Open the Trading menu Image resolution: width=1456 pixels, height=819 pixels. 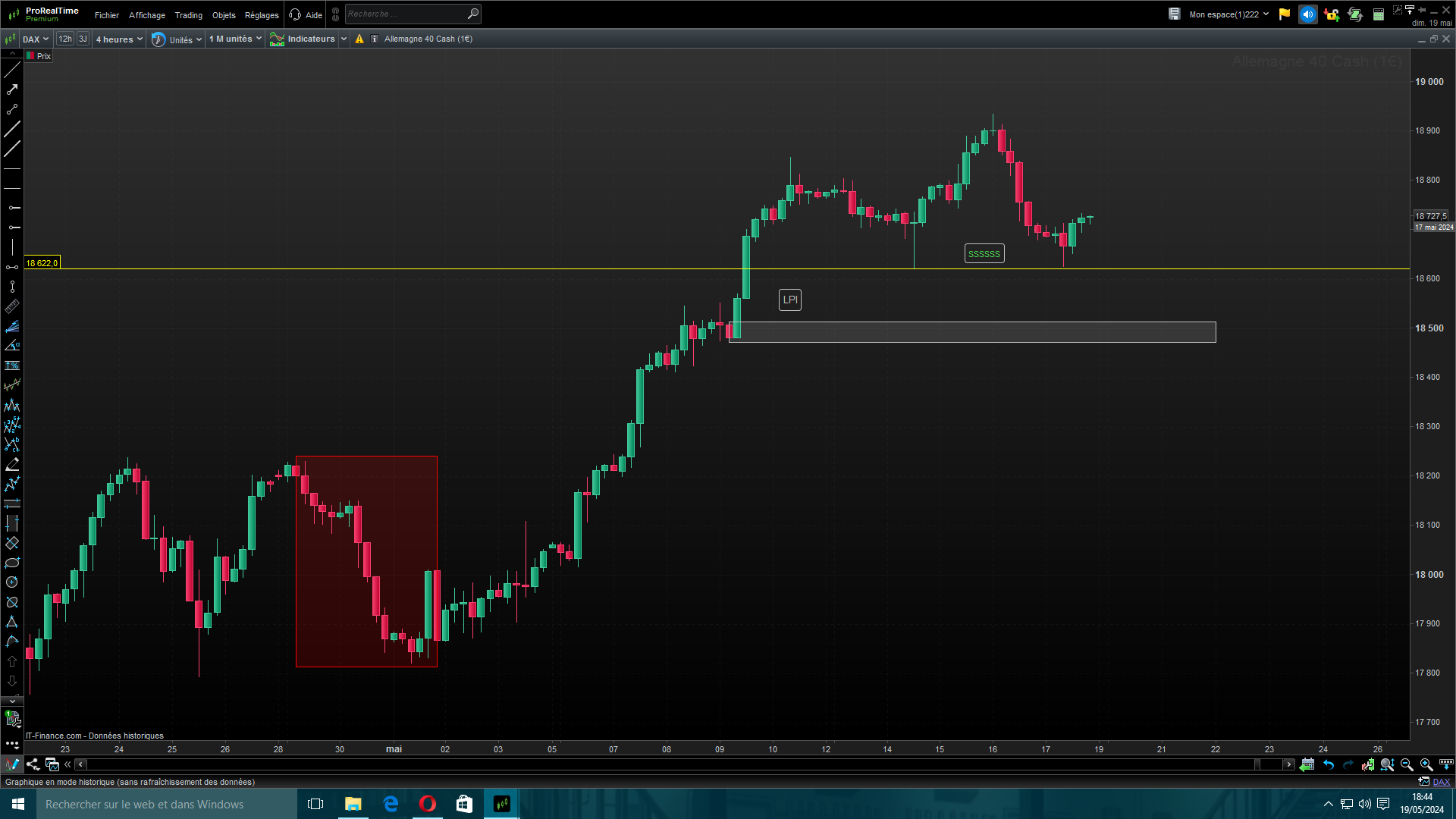coord(188,15)
